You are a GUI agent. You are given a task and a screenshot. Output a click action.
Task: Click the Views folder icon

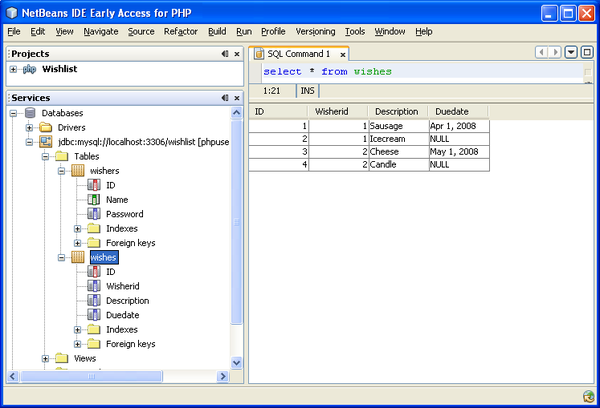[x=62, y=358]
